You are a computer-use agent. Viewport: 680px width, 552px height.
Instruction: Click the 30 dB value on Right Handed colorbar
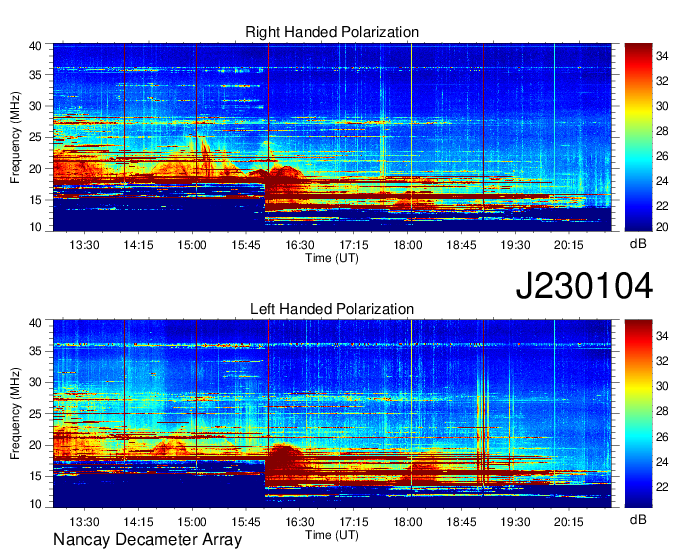662,106
